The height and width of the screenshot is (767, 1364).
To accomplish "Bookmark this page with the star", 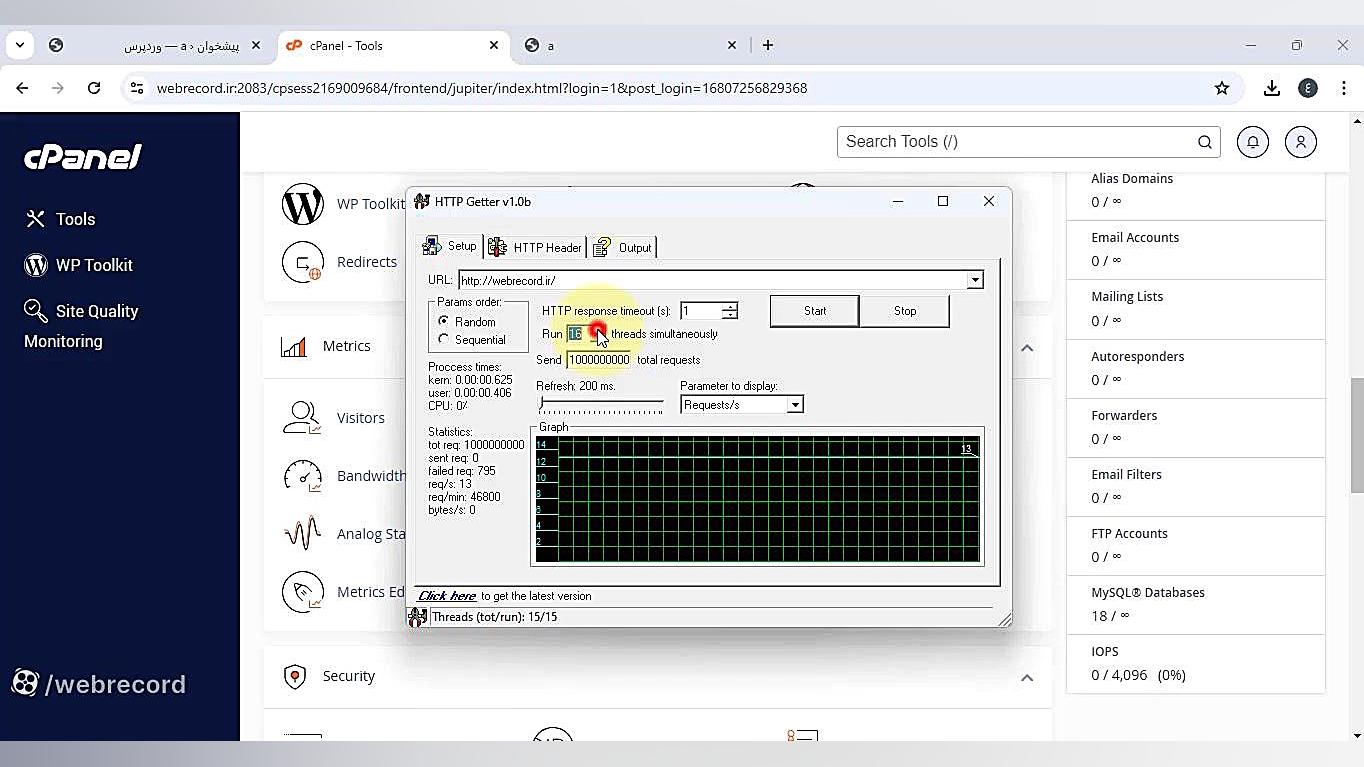I will point(1221,88).
